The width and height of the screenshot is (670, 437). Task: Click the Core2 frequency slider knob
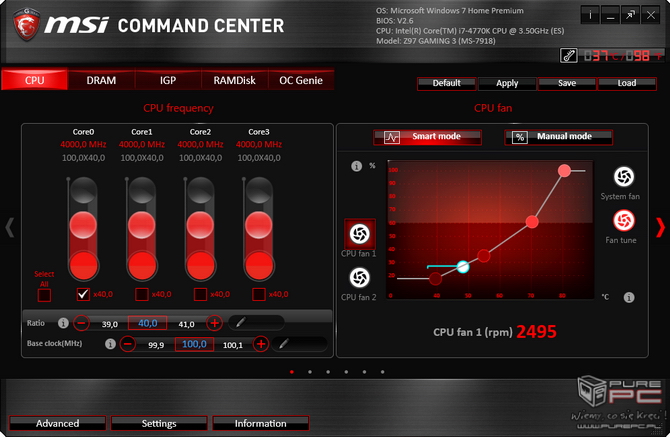[200, 225]
